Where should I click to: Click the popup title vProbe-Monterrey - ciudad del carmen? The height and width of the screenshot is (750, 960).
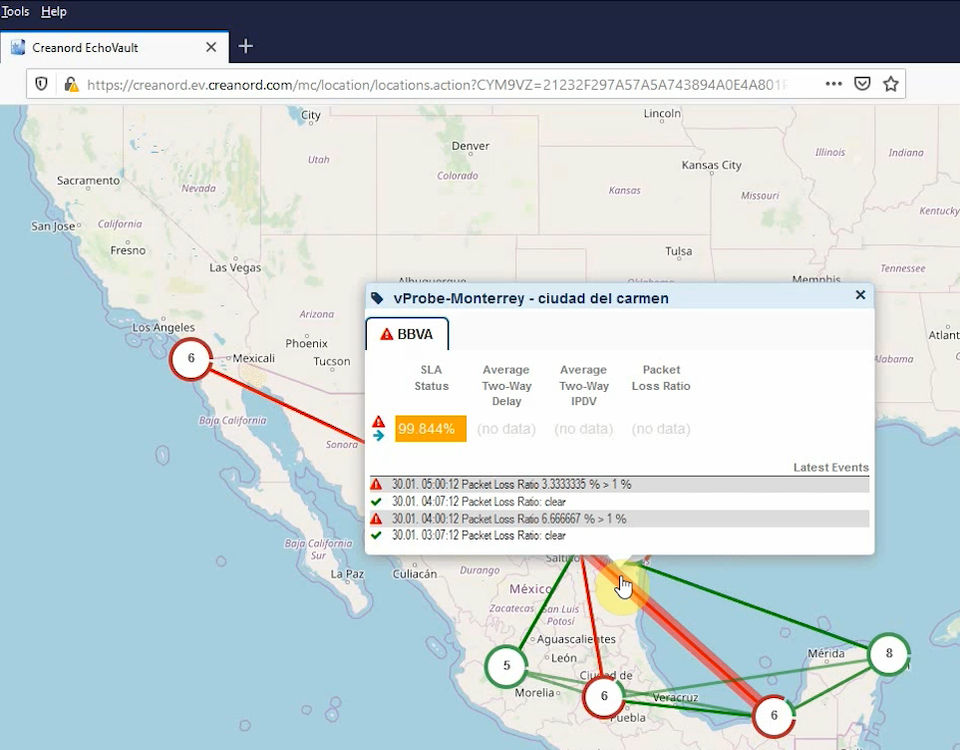click(531, 298)
